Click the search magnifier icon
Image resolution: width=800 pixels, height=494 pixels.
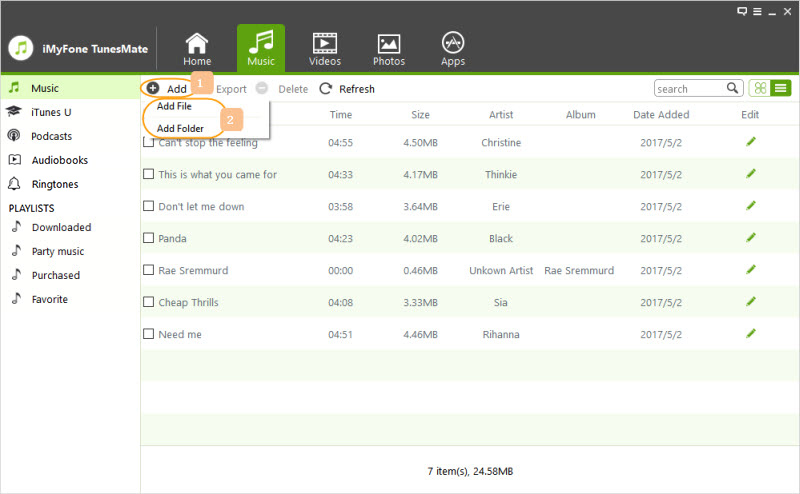(x=732, y=89)
